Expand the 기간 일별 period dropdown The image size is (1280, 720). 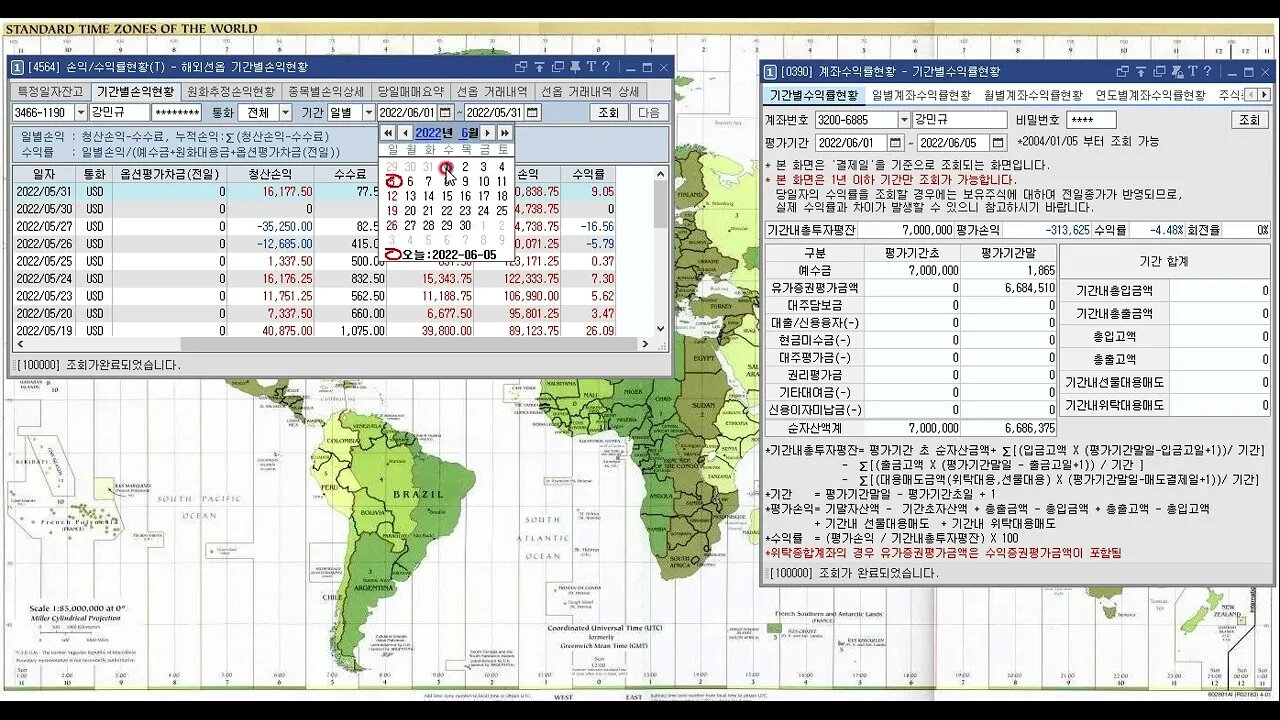coord(368,113)
